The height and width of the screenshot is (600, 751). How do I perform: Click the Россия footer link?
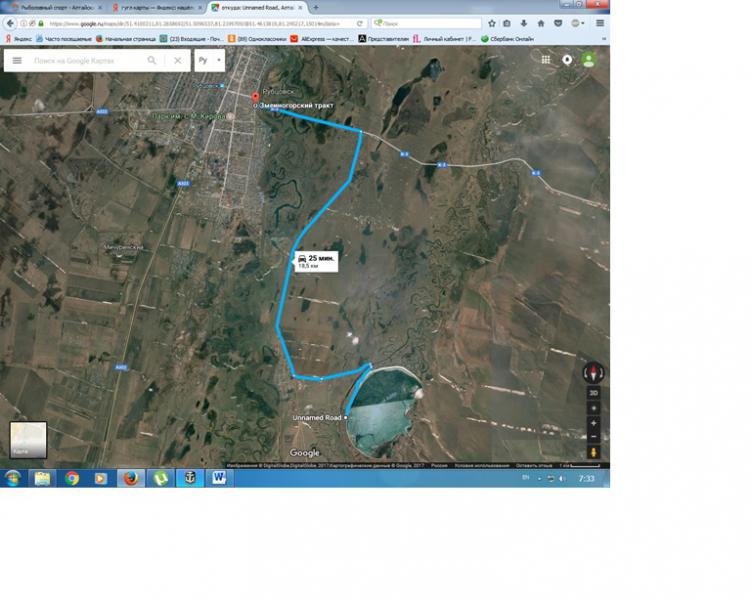pos(439,465)
